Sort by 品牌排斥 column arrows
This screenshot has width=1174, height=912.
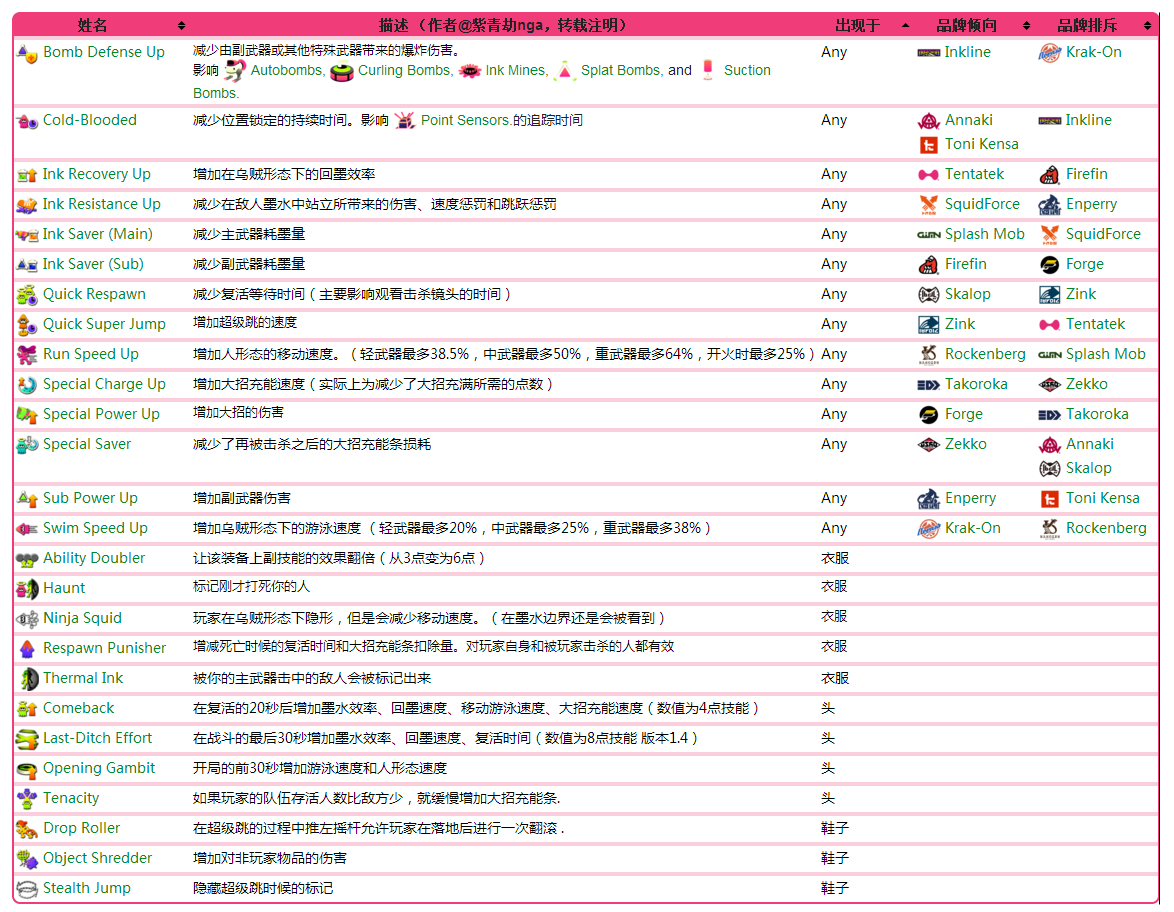[x=1147, y=25]
